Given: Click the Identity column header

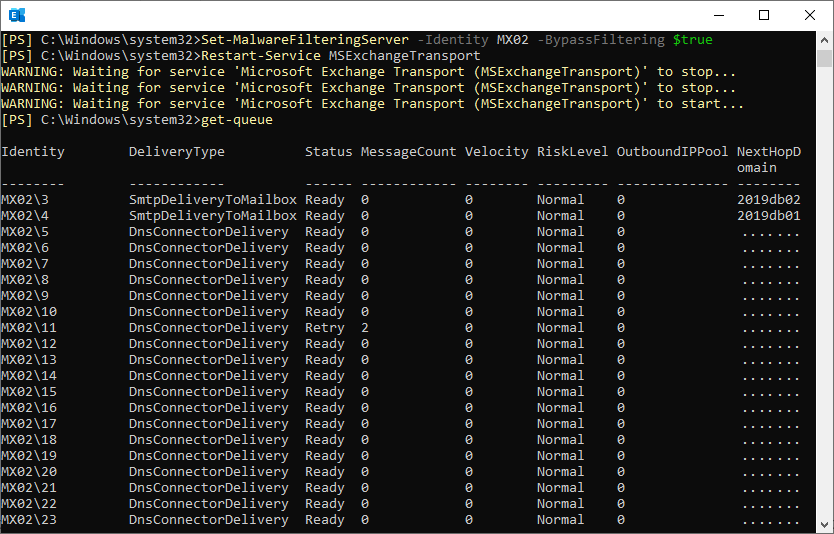Looking at the screenshot, I should (x=32, y=152).
